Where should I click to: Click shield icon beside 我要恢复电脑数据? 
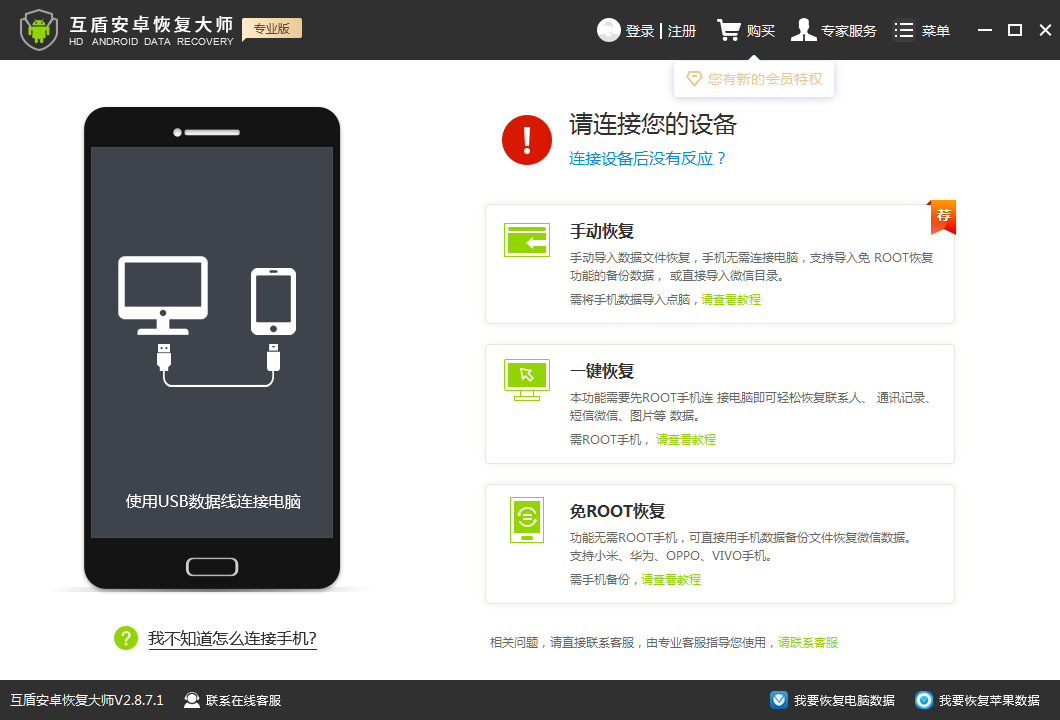[x=779, y=700]
